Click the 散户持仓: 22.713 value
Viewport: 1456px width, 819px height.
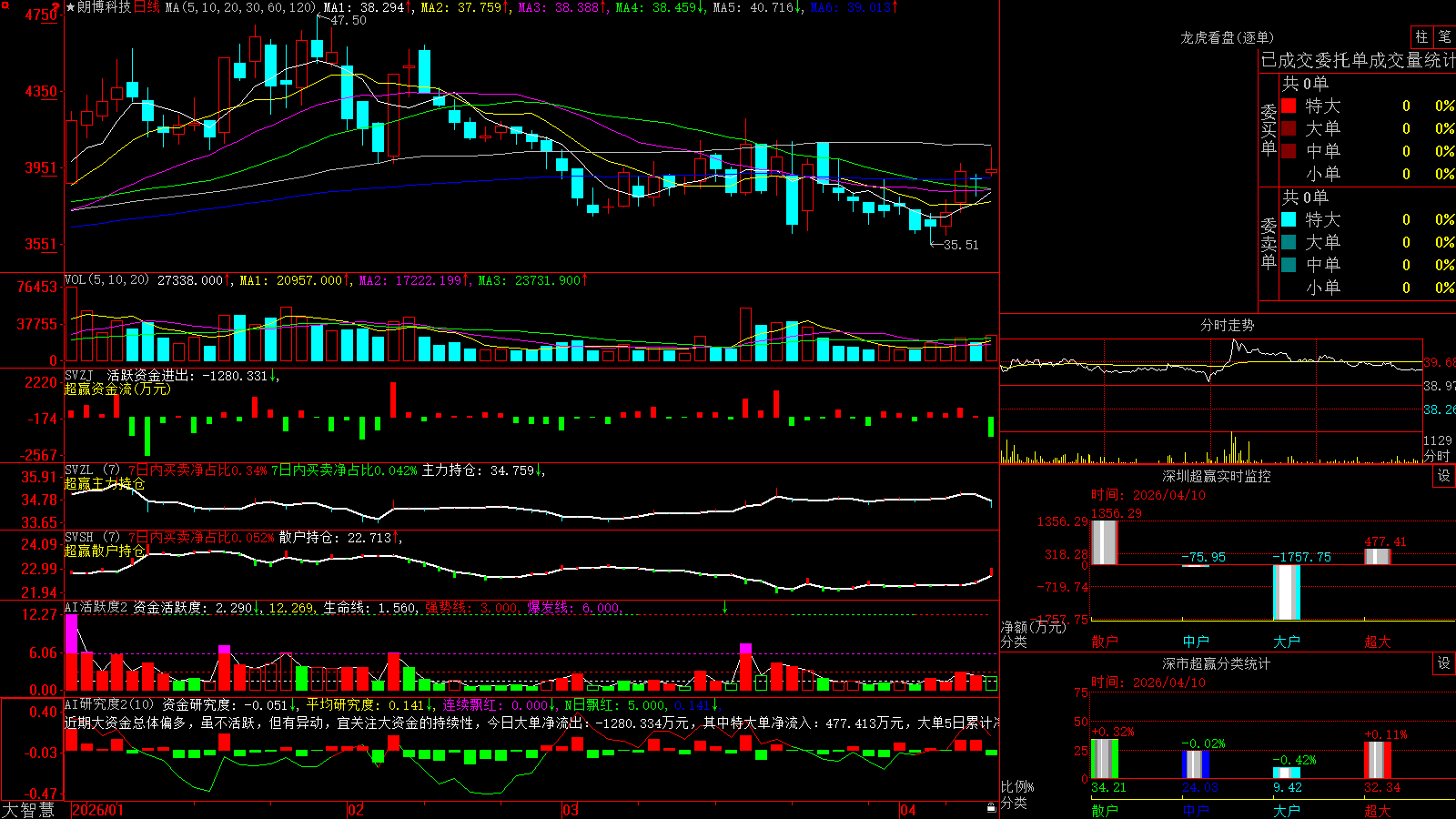[x=336, y=538]
